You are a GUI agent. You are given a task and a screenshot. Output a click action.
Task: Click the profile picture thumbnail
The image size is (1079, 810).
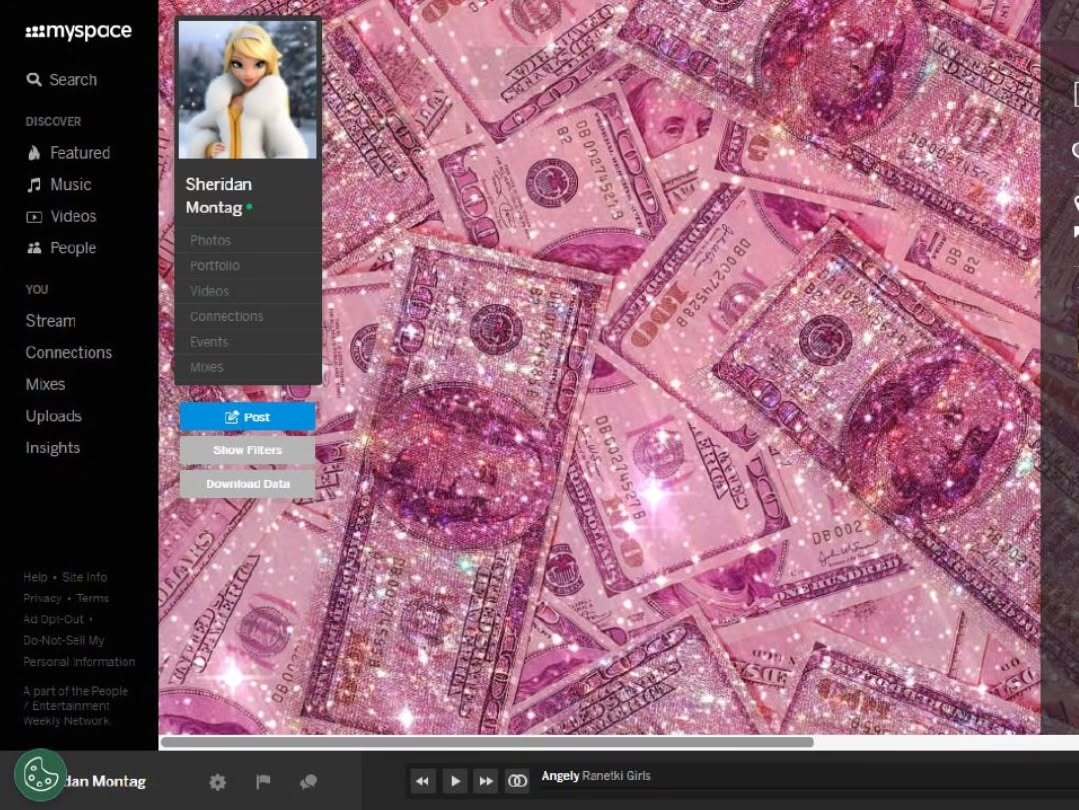click(248, 90)
